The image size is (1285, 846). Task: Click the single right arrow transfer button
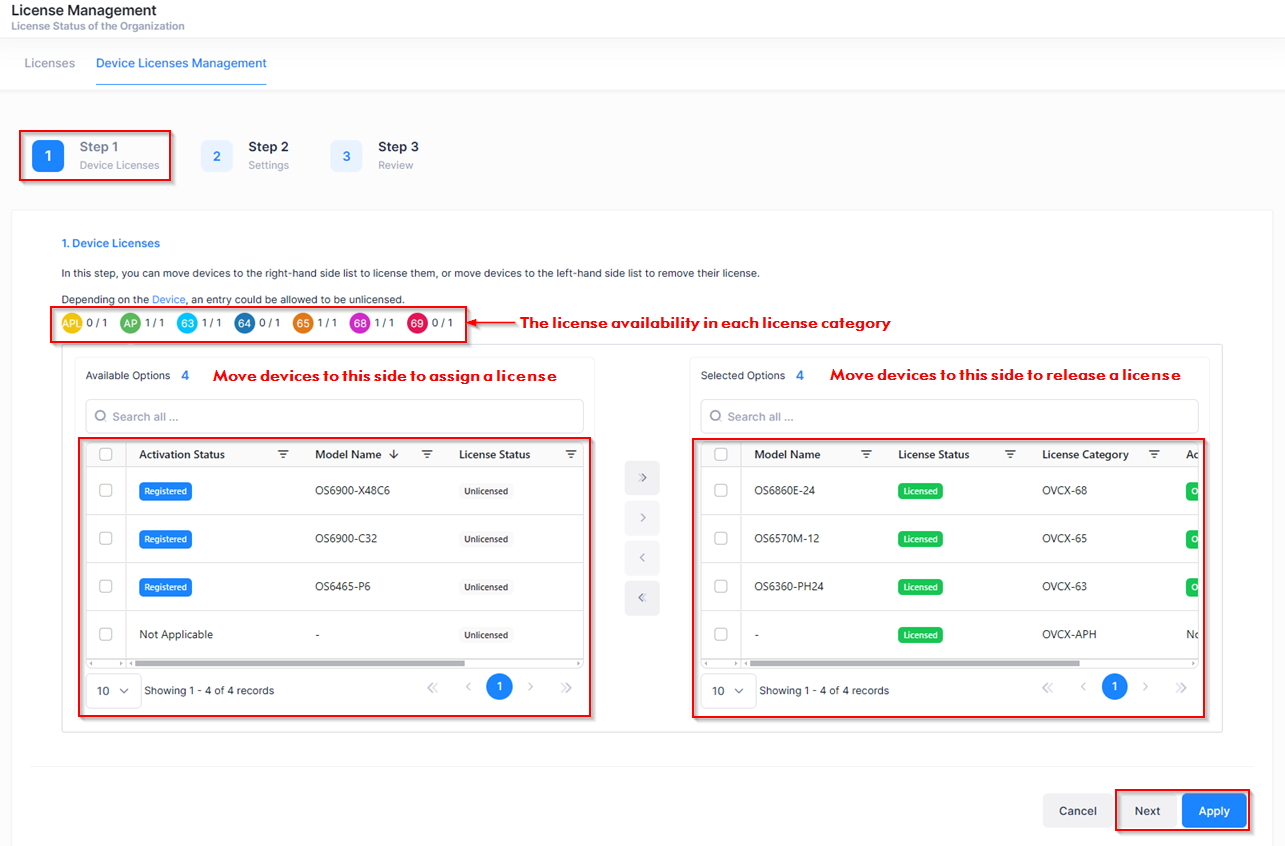[642, 518]
